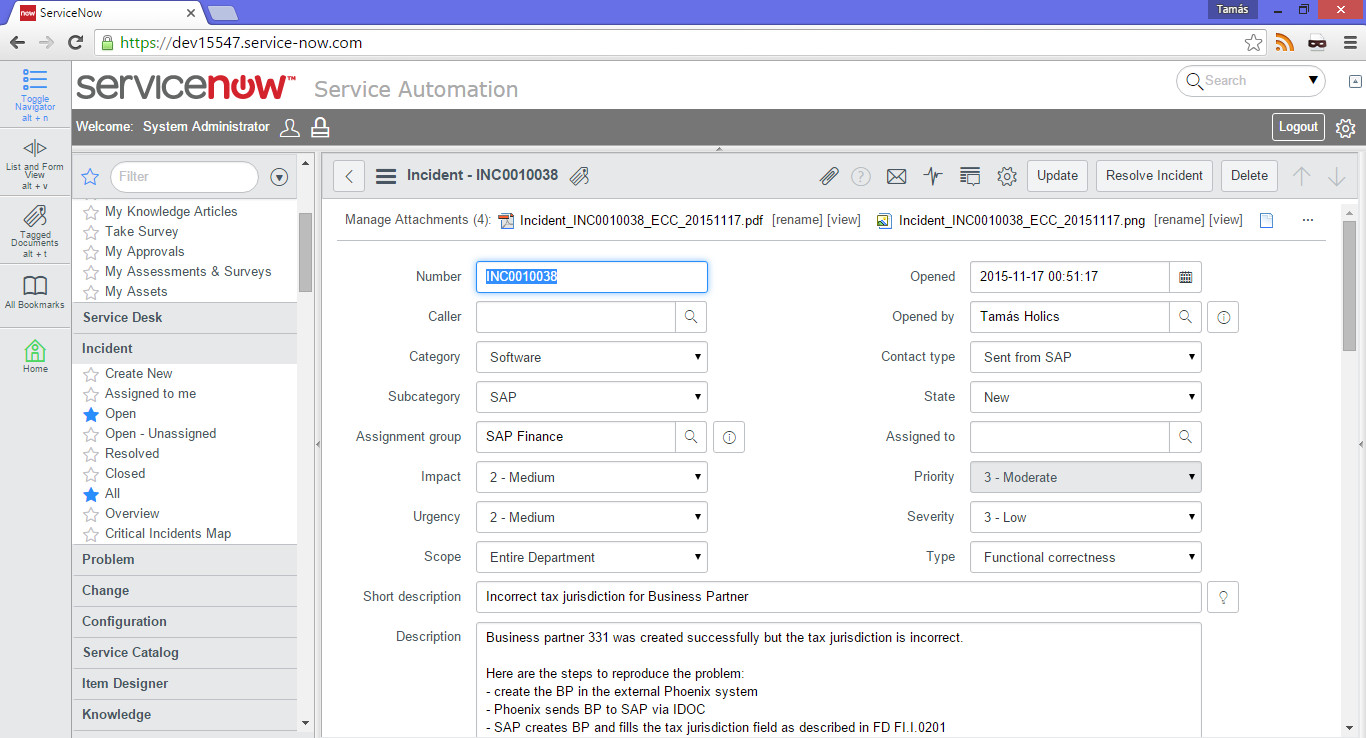Click the email envelope icon

coord(897,176)
